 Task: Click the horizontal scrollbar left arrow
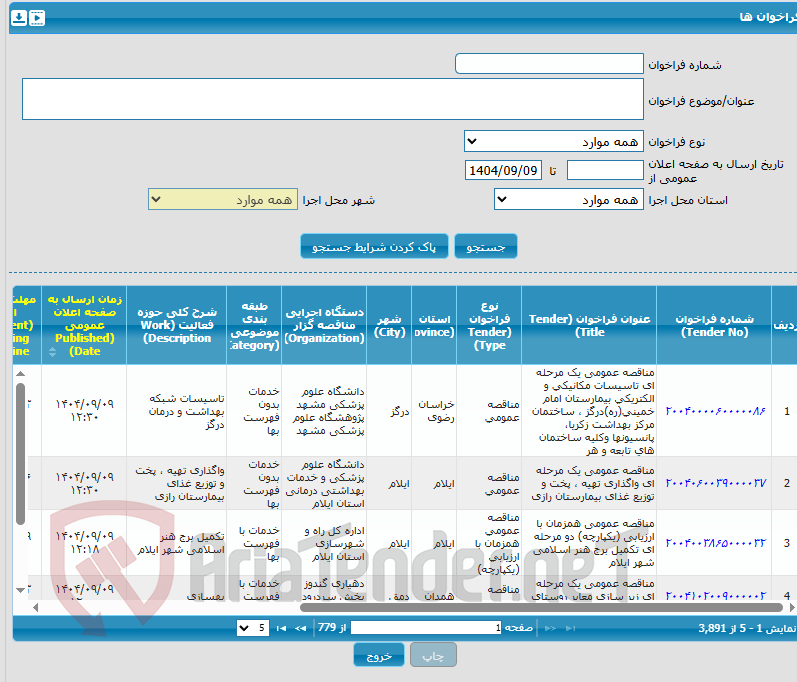click(35, 607)
